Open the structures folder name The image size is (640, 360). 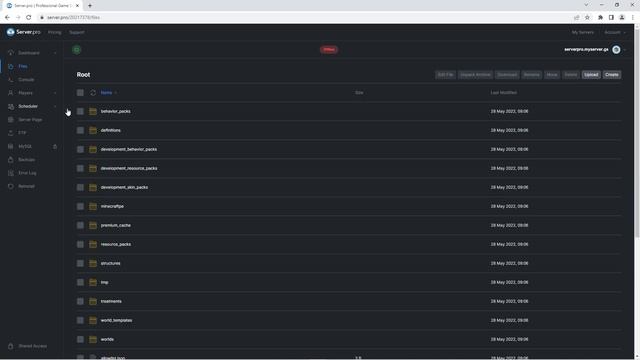point(111,263)
